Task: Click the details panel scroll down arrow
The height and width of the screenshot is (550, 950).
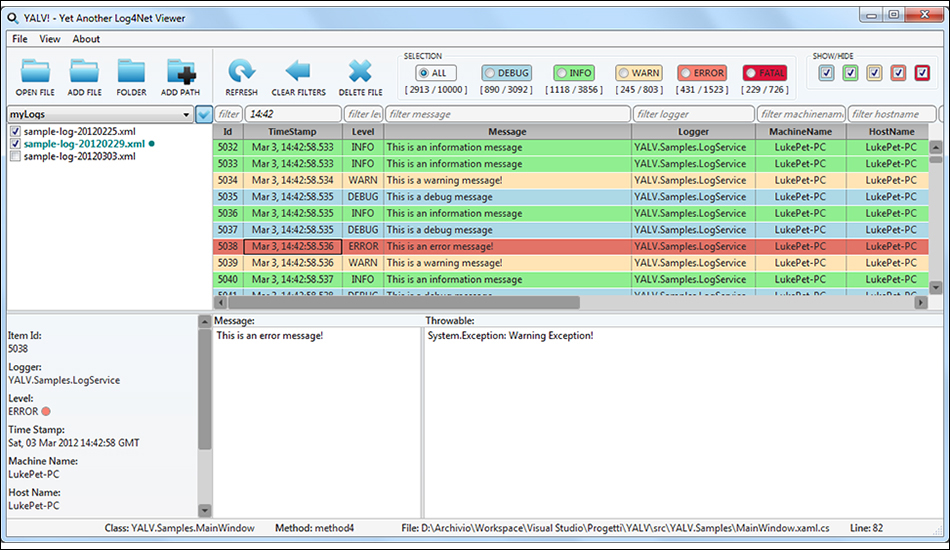Action: [x=205, y=511]
